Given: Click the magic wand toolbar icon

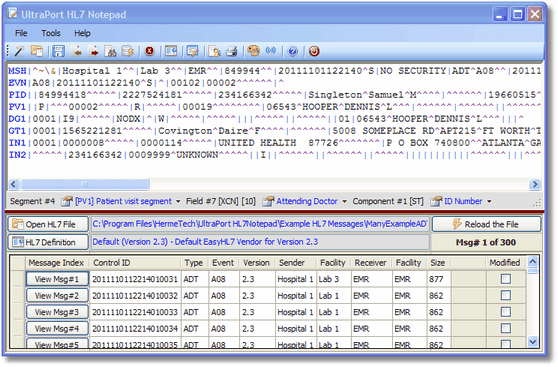Looking at the screenshot, I should [x=19, y=51].
